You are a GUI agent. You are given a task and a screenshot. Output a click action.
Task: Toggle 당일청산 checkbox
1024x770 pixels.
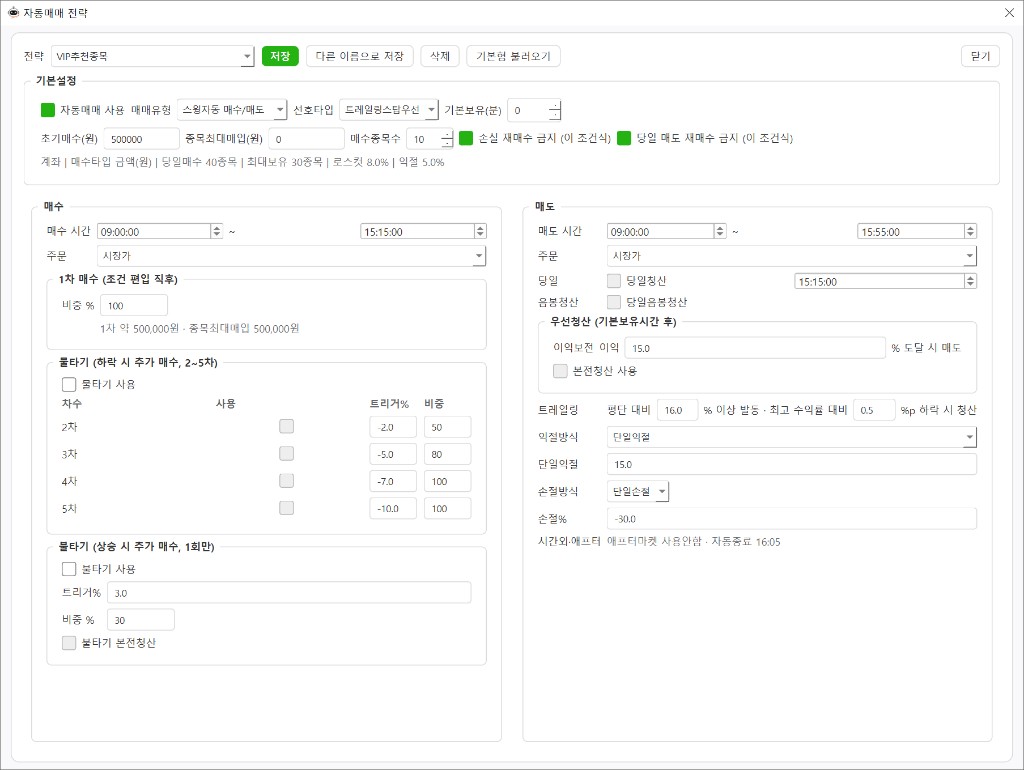(x=614, y=281)
